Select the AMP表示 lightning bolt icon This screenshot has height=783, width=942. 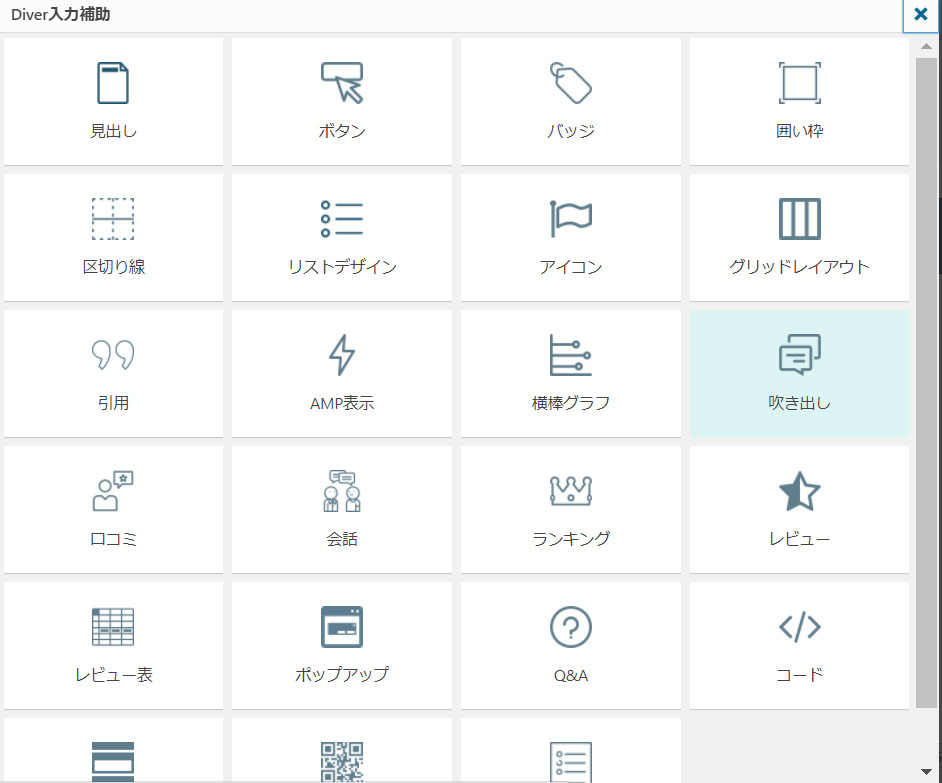342,356
